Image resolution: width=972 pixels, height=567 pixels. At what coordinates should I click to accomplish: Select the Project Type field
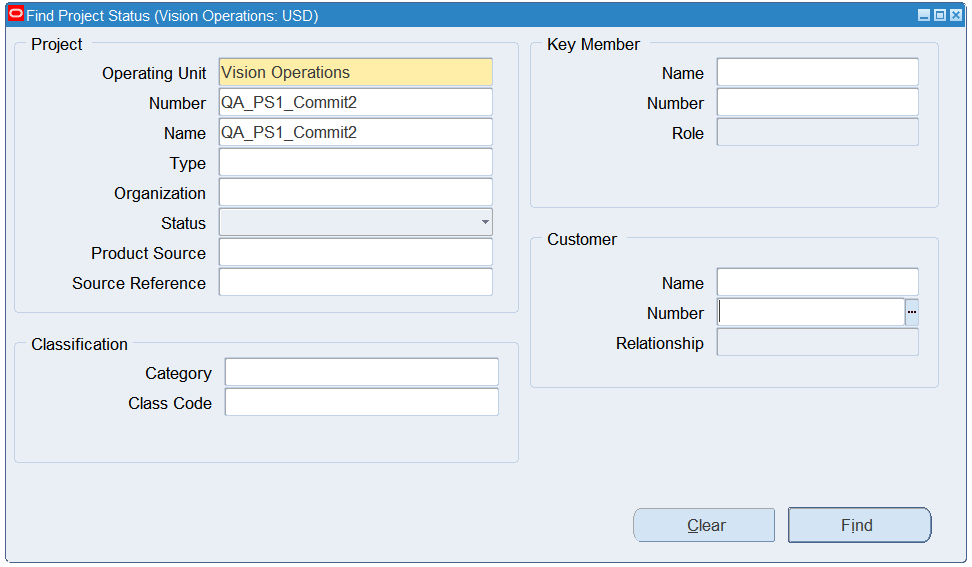(x=356, y=162)
